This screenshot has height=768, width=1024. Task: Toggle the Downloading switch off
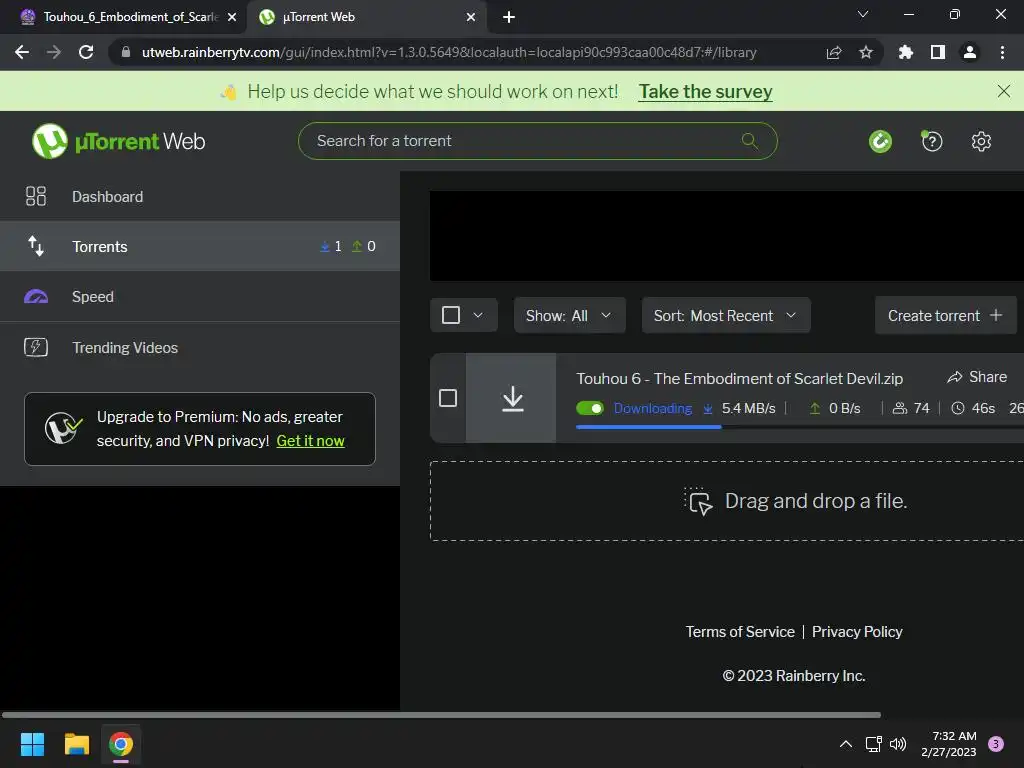coord(590,408)
